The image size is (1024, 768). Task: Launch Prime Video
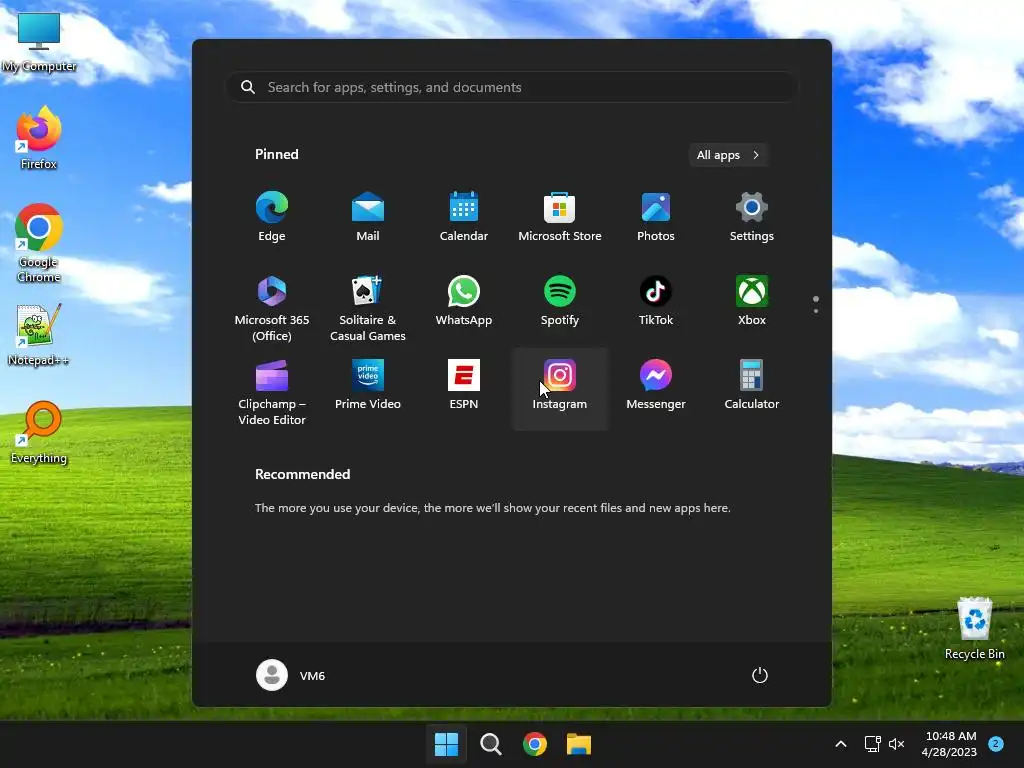(x=368, y=385)
